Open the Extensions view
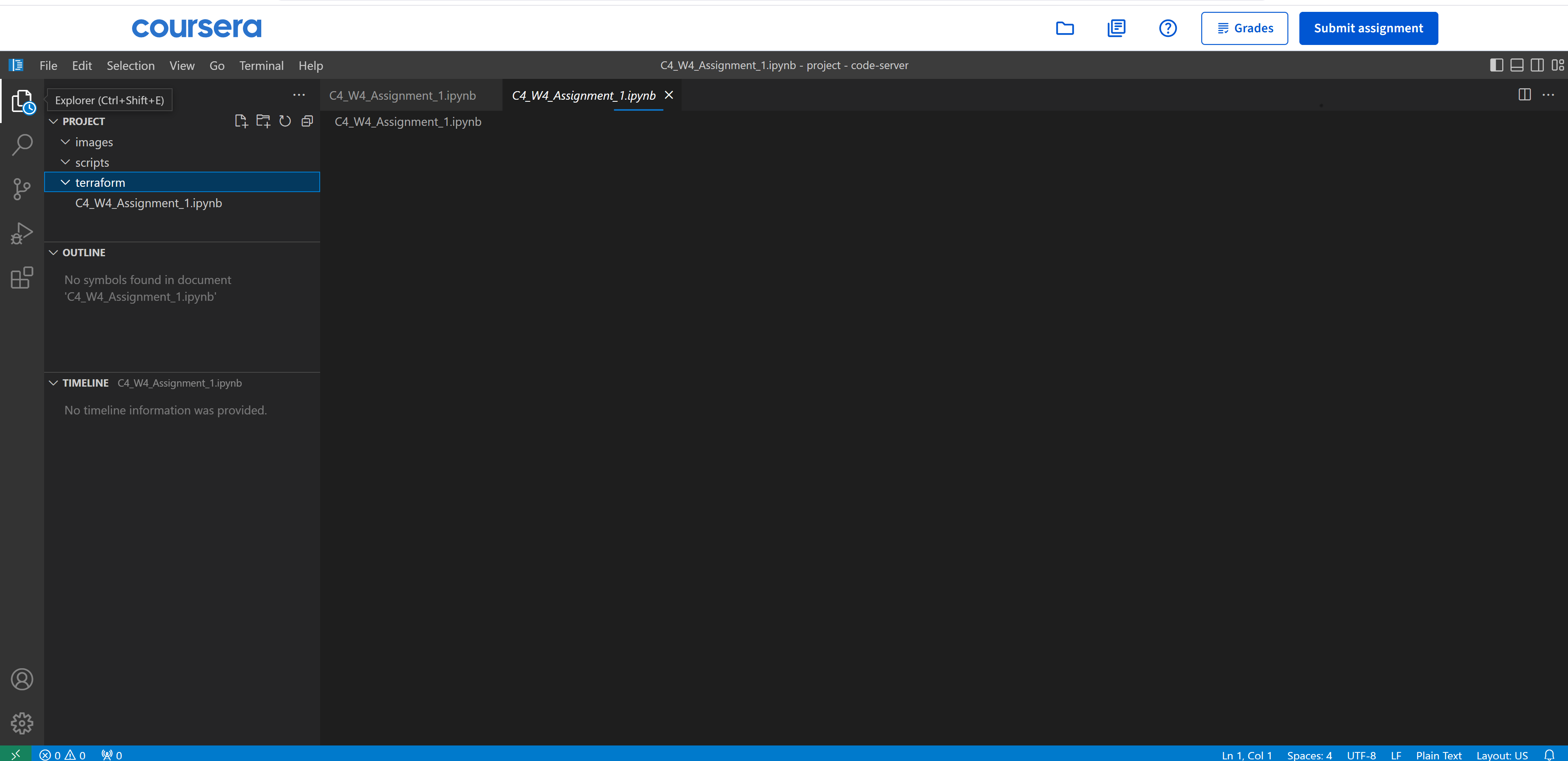Viewport: 1568px width, 761px height. click(22, 278)
